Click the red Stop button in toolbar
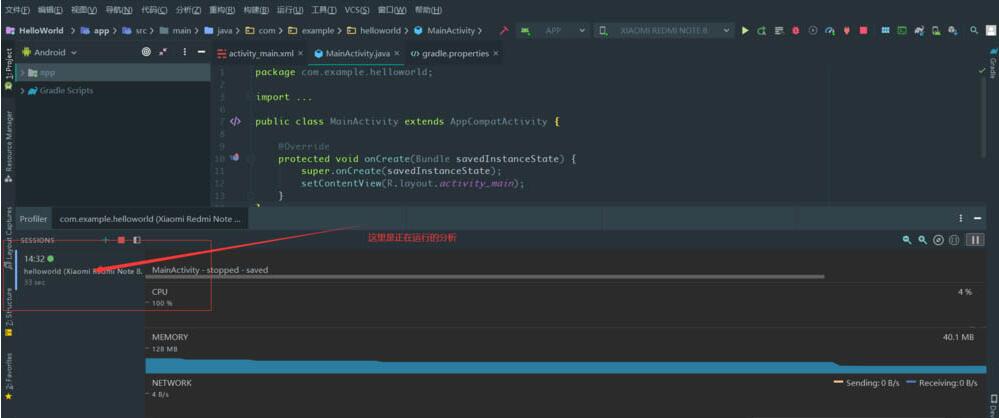999x418 pixels. (864, 31)
